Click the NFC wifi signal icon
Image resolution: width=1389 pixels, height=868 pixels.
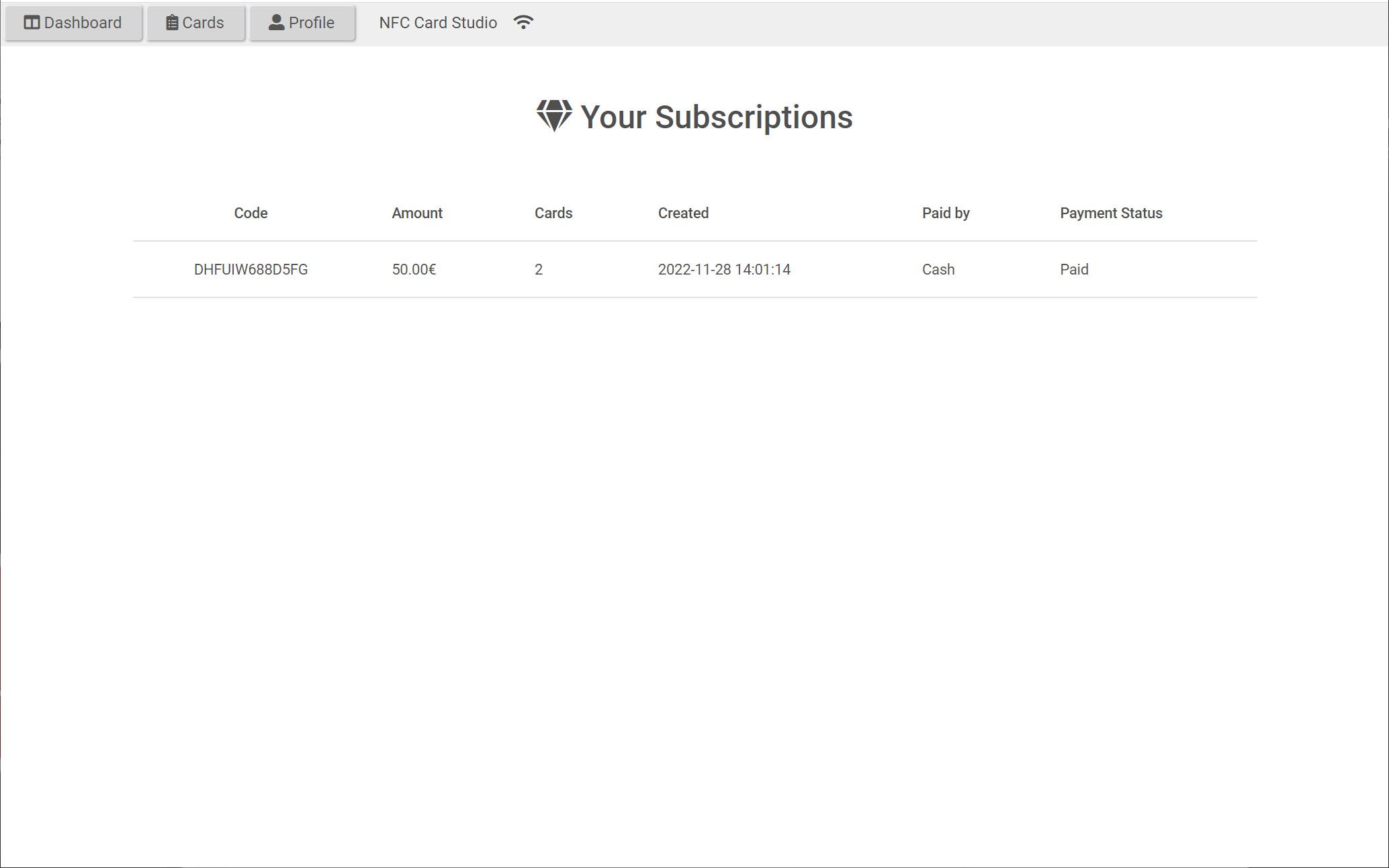coord(523,22)
